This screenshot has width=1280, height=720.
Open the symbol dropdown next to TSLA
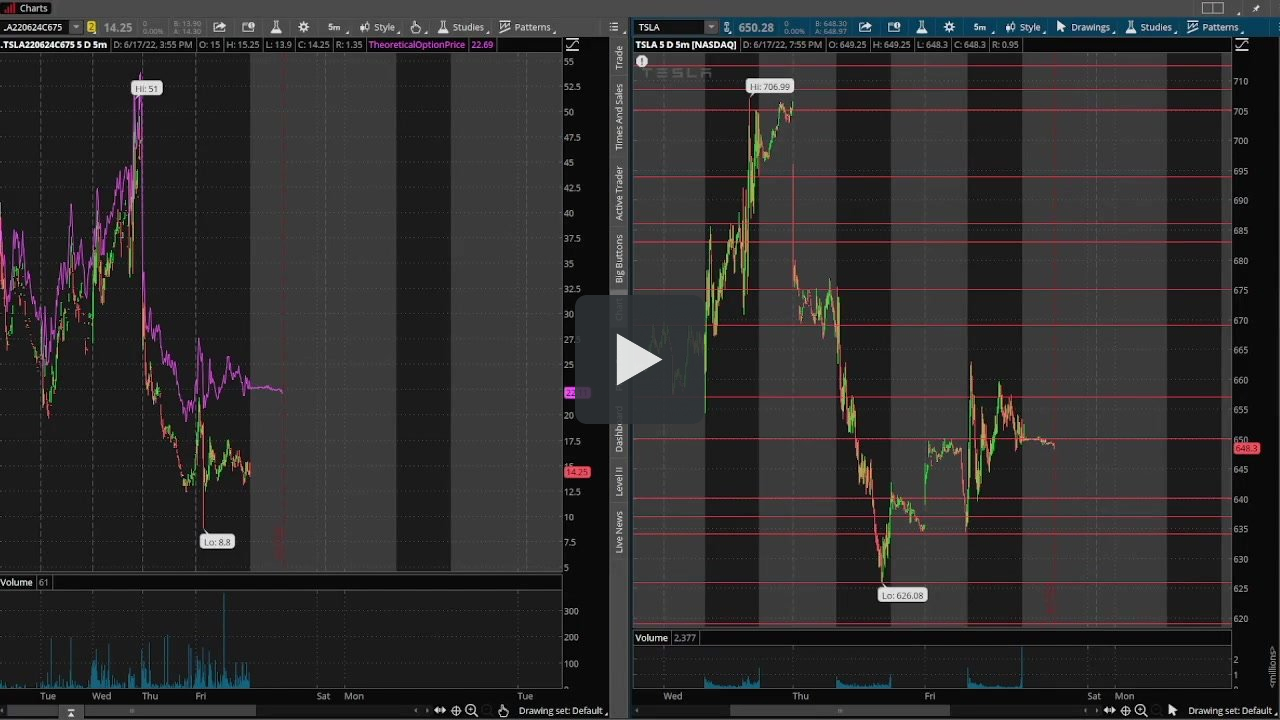[x=711, y=27]
